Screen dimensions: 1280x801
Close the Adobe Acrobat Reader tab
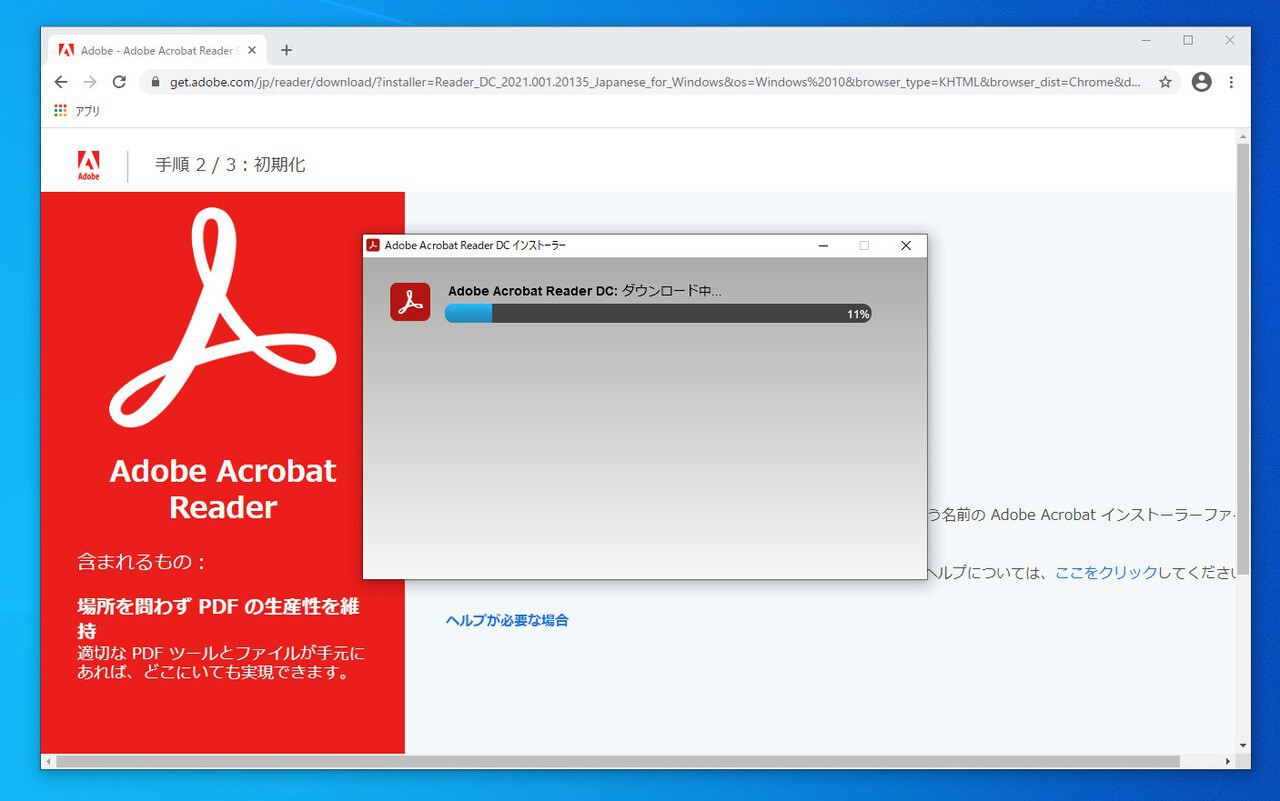click(251, 50)
